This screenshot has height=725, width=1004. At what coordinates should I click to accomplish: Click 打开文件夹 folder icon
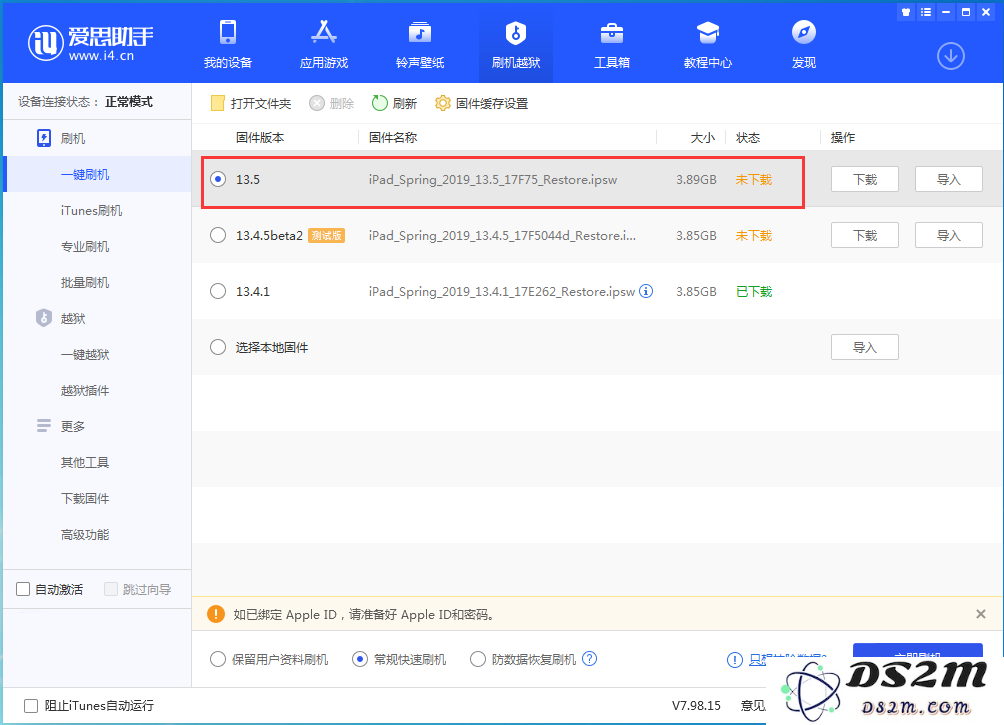pyautogui.click(x=218, y=103)
